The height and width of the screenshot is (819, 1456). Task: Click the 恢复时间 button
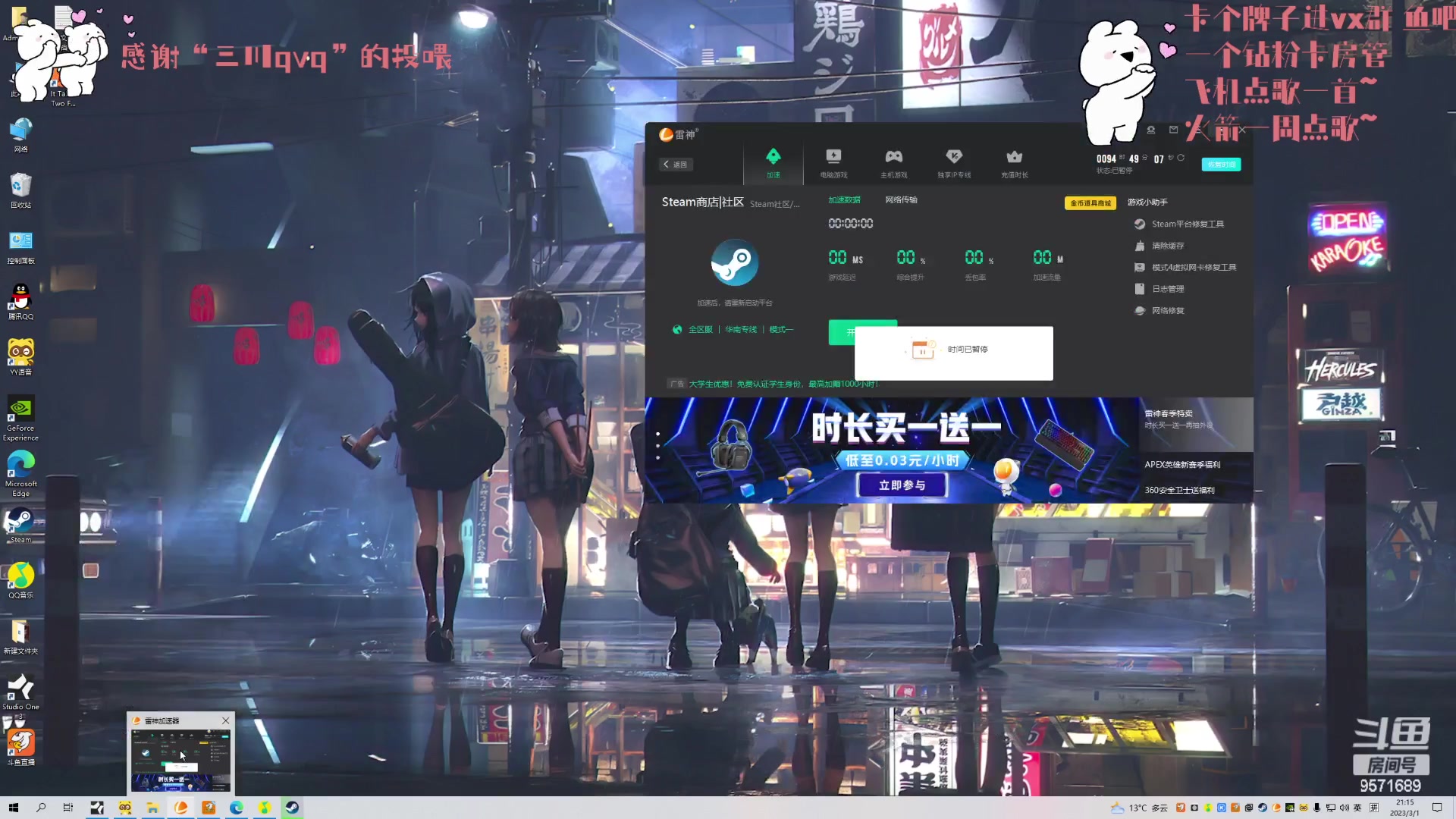(1221, 165)
